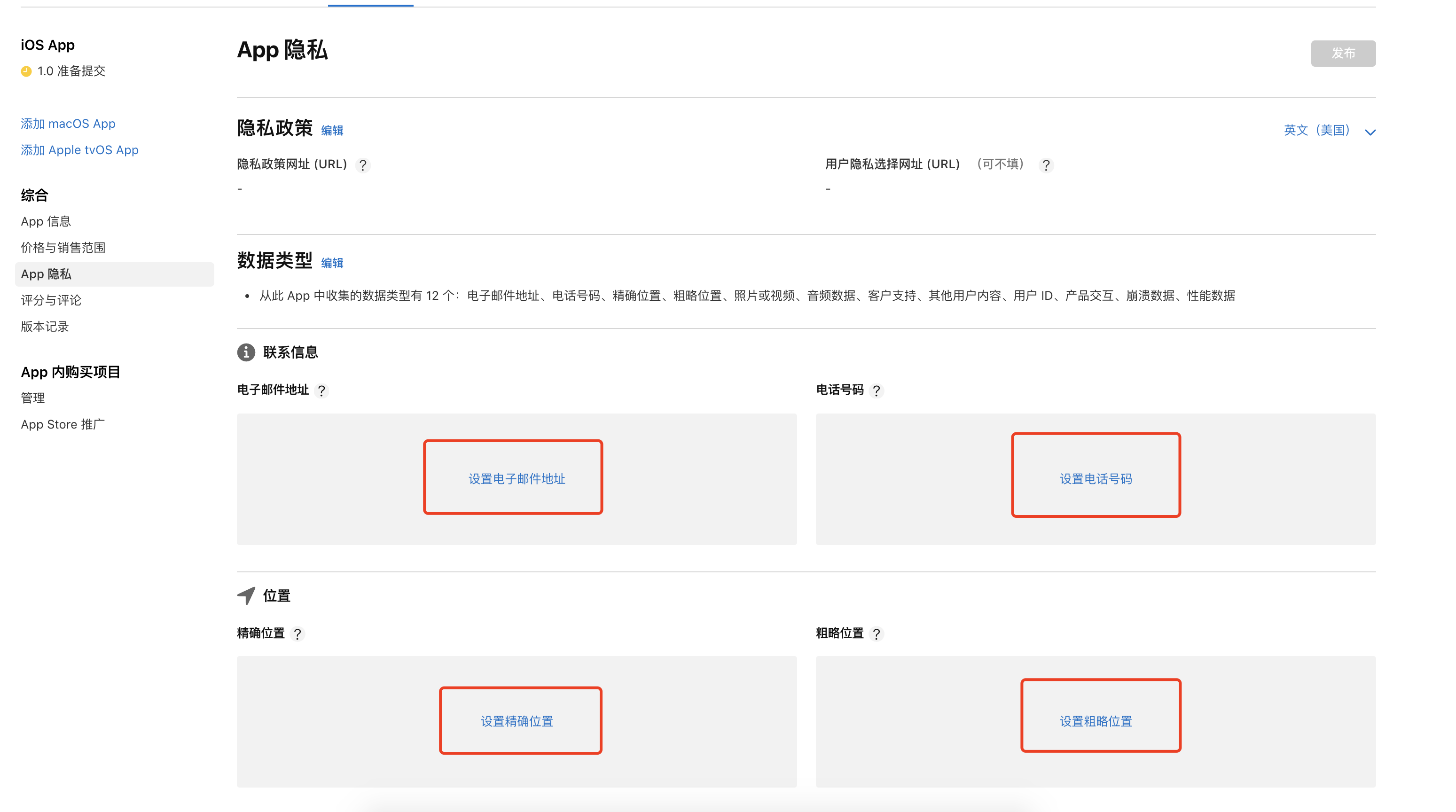The height and width of the screenshot is (812, 1456).
Task: Open App Store 推广 in the sidebar
Action: (63, 424)
